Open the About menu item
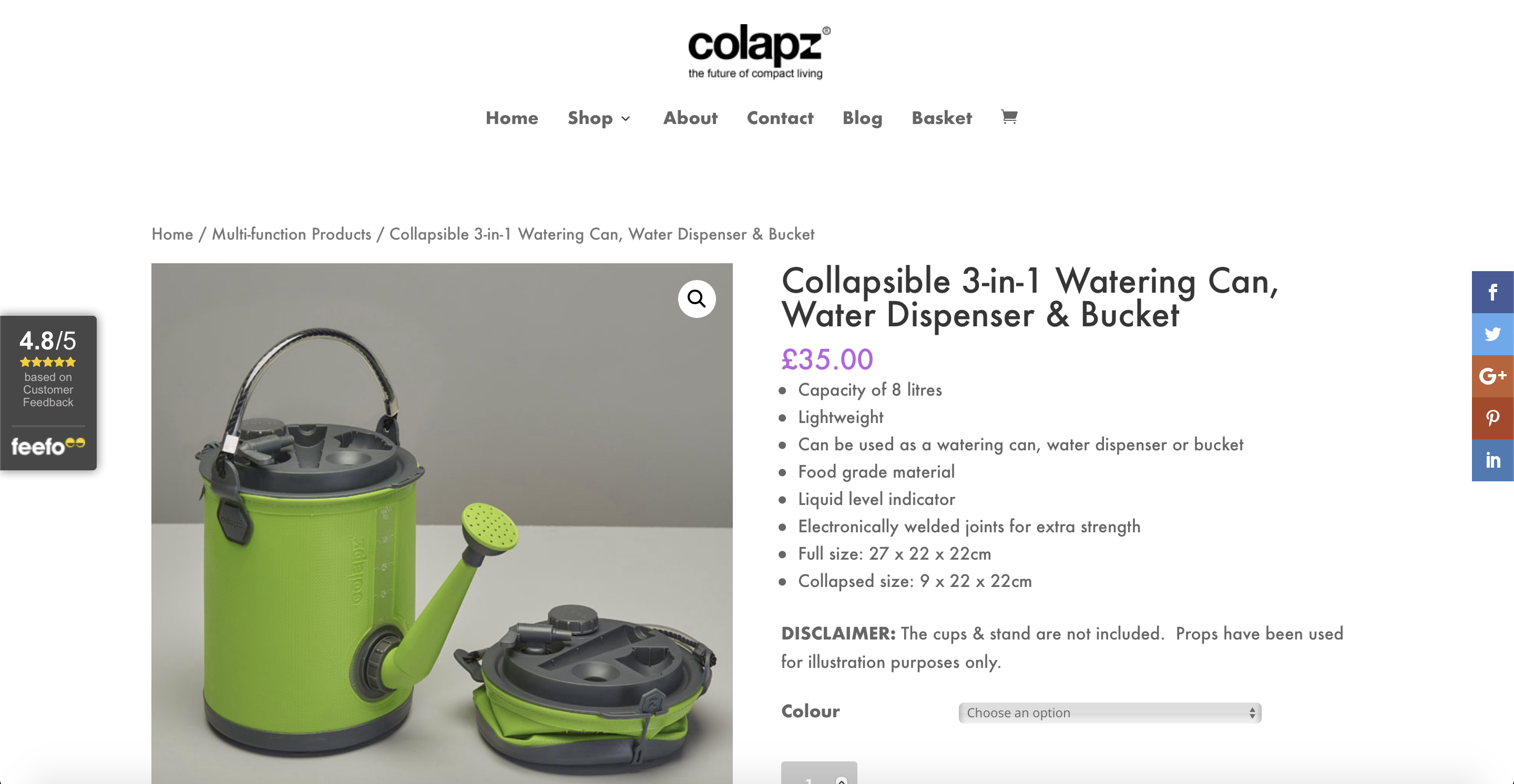 tap(690, 118)
